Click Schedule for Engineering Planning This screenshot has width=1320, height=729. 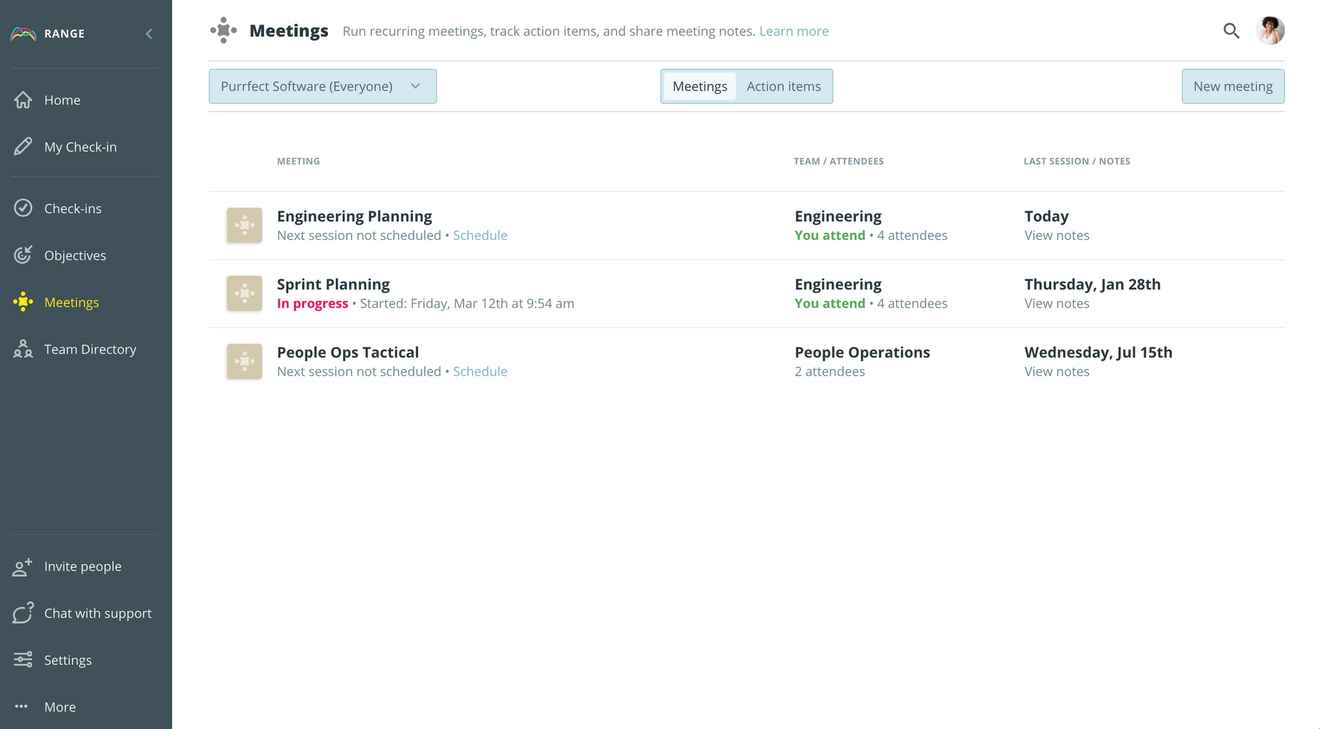(480, 235)
